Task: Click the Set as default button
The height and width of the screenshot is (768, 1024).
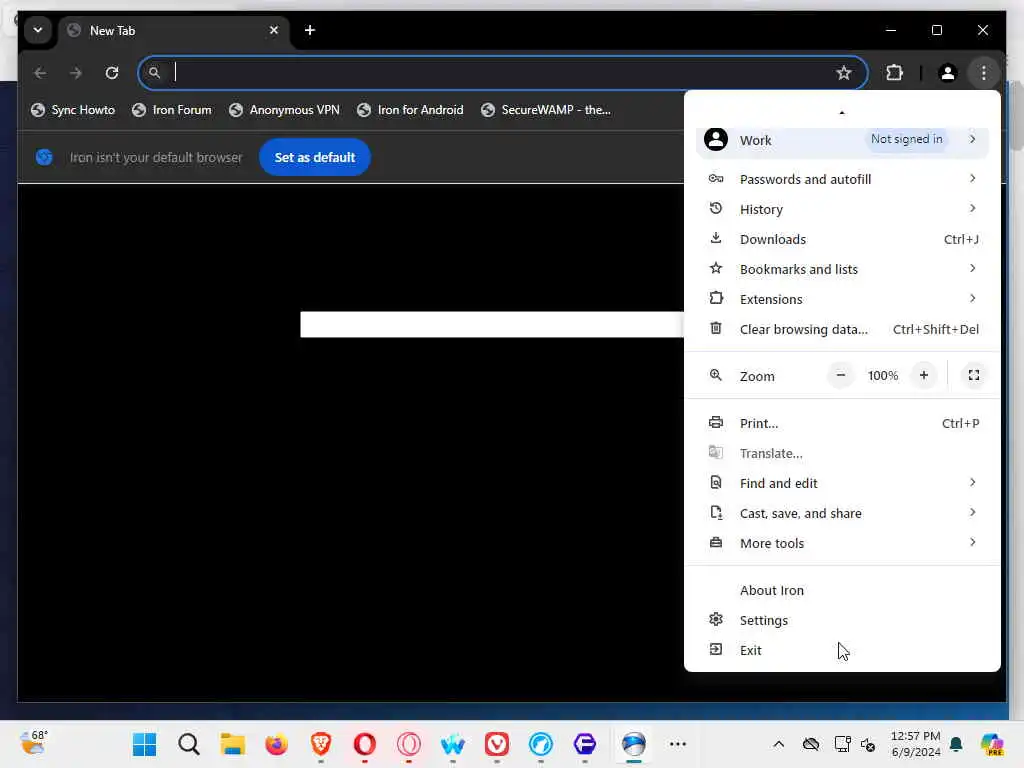Action: pos(315,157)
